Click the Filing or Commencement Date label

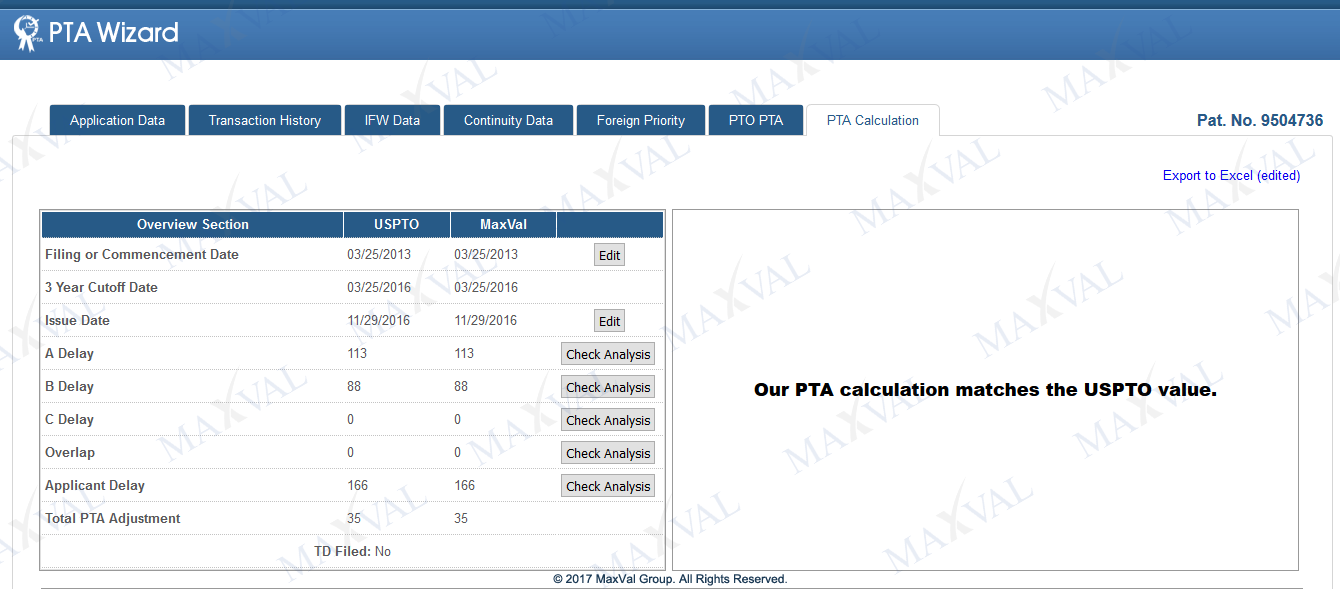coord(142,254)
